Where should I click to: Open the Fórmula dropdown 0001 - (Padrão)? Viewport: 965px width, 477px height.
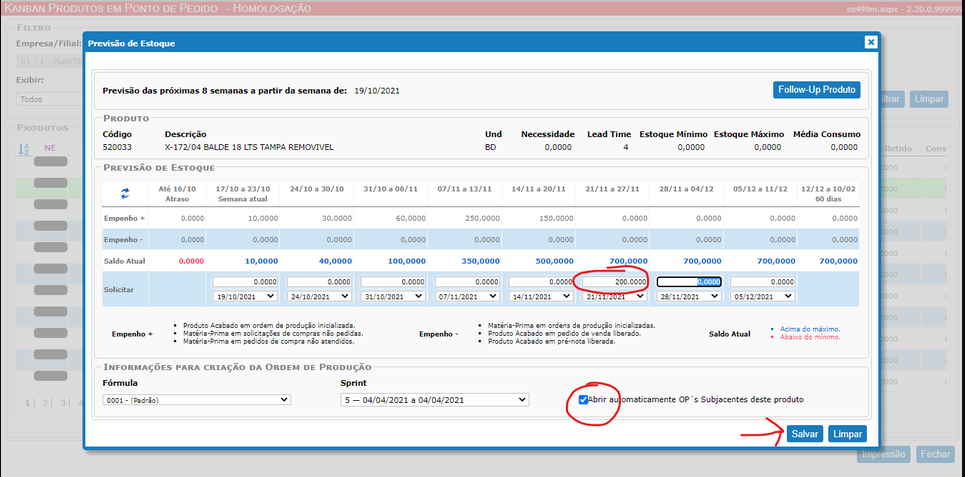pos(197,399)
